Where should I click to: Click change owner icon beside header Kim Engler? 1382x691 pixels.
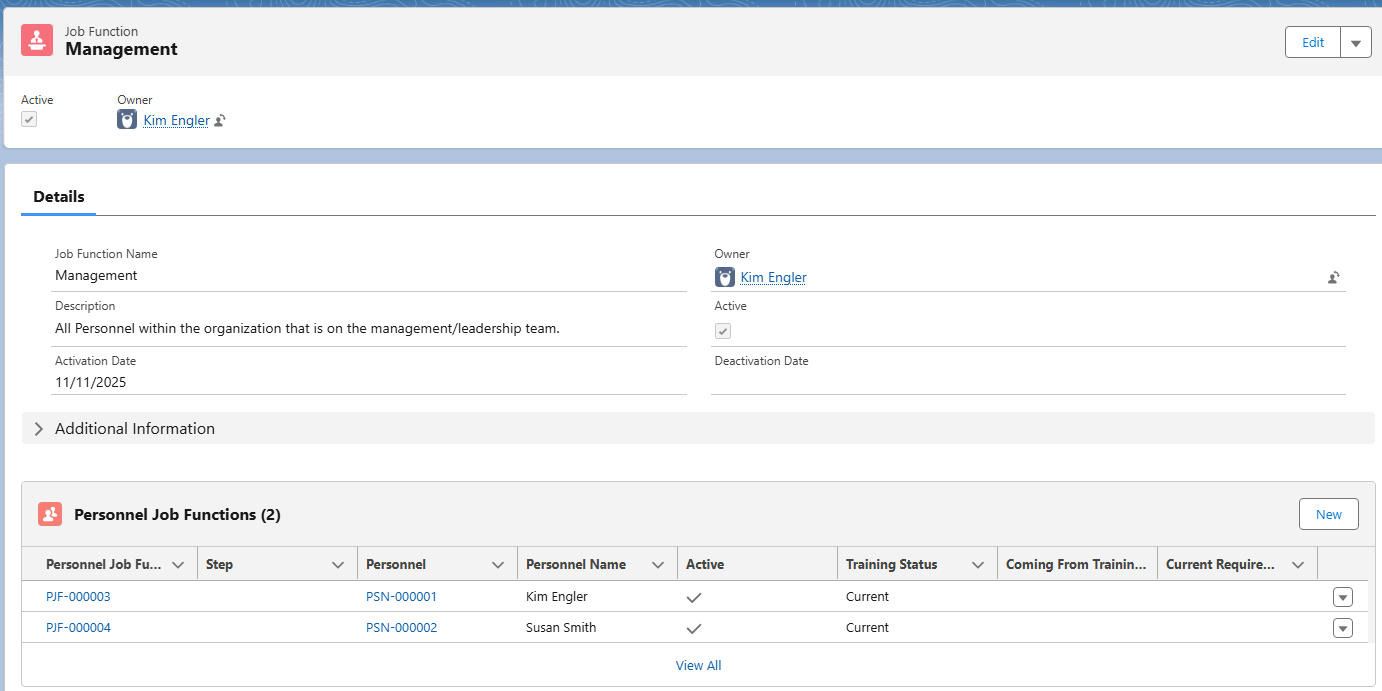[x=220, y=121]
